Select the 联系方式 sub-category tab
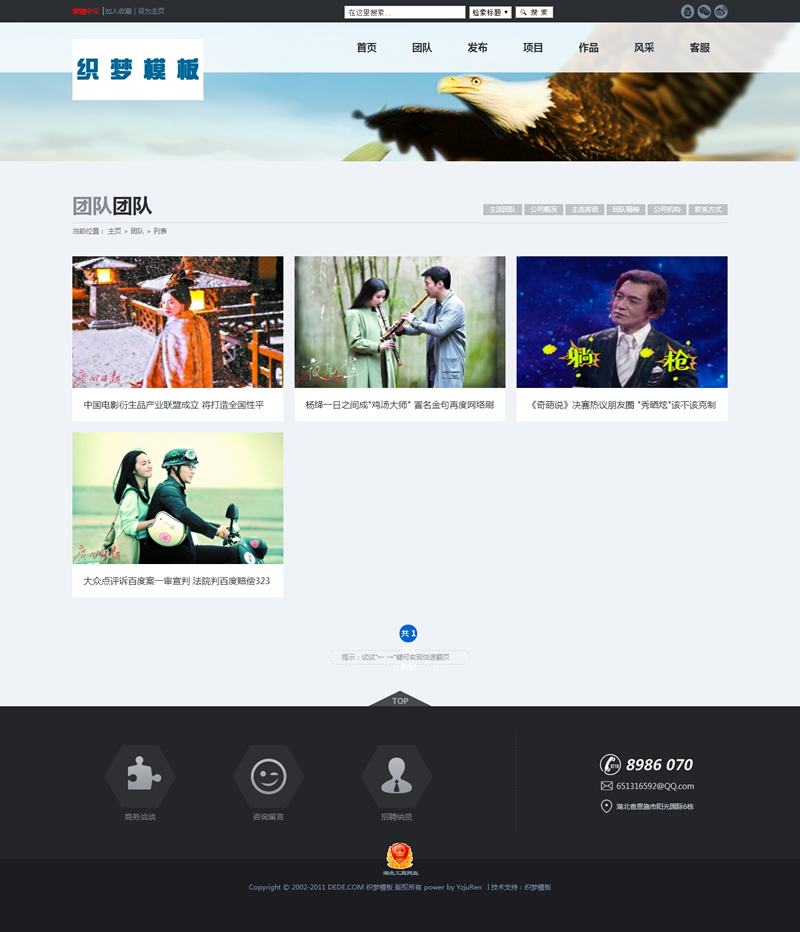Image resolution: width=800 pixels, height=932 pixels. point(708,210)
